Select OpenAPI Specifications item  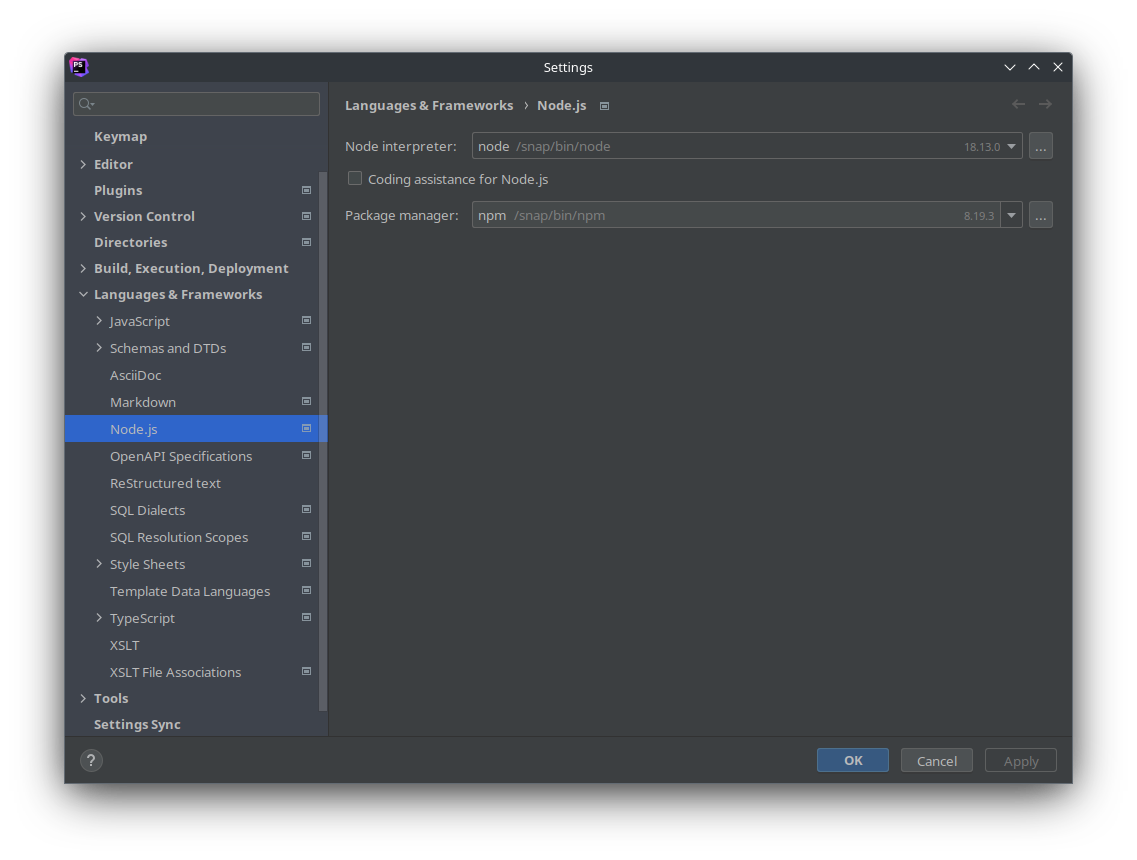coord(181,456)
